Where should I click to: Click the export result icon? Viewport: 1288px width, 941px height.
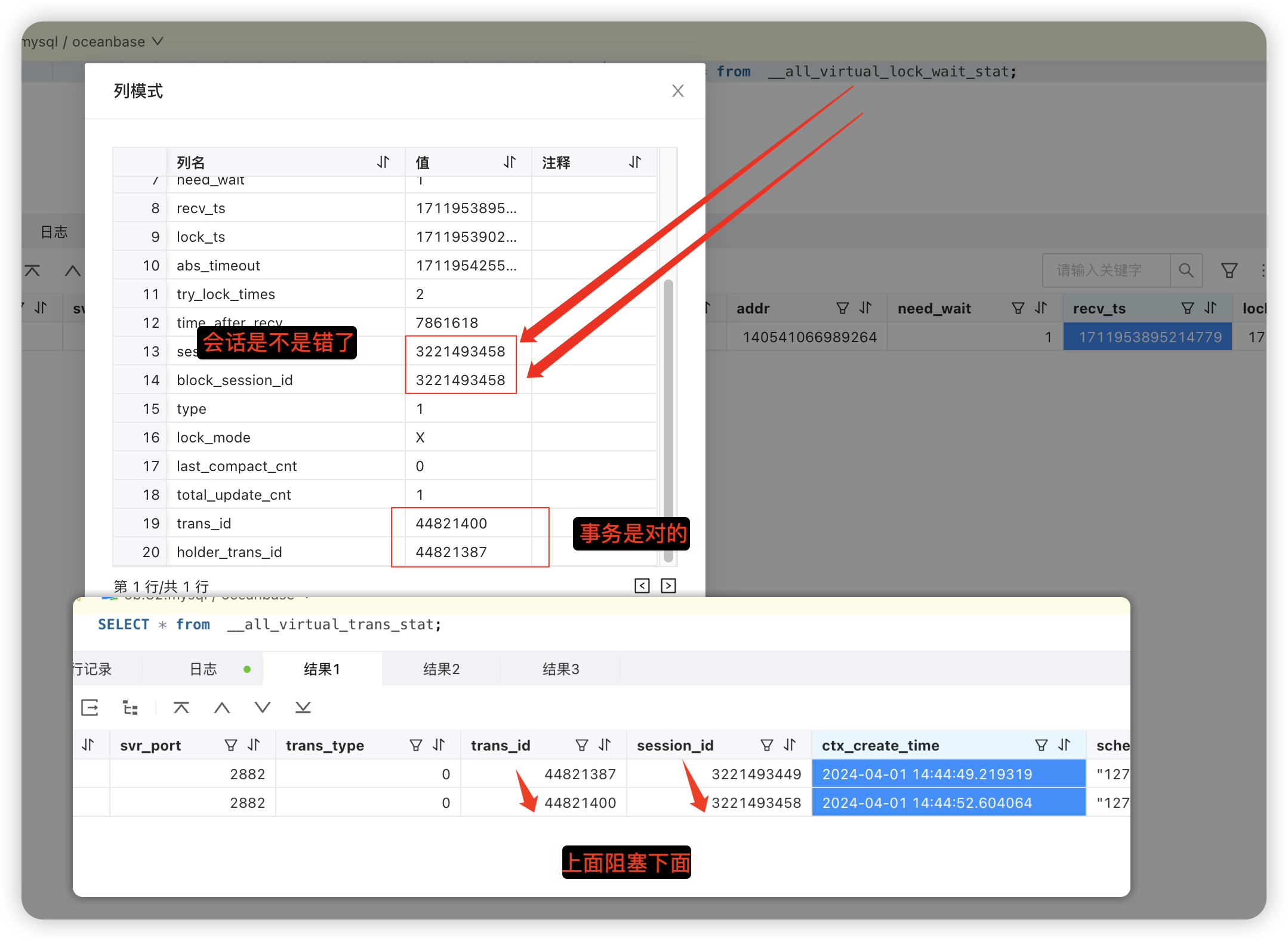(x=90, y=708)
